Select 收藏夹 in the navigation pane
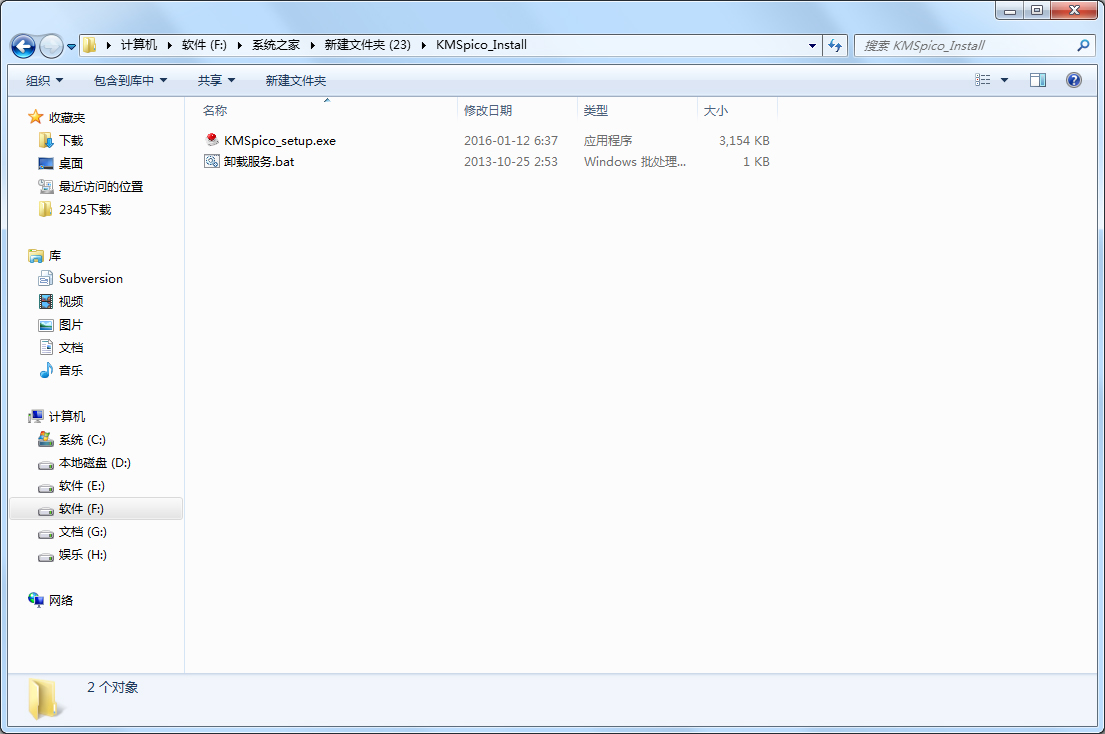The width and height of the screenshot is (1105, 734). tap(67, 118)
